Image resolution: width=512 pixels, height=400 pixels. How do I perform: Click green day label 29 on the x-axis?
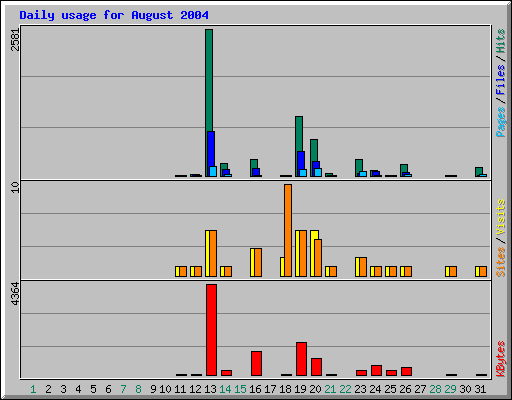click(x=450, y=389)
